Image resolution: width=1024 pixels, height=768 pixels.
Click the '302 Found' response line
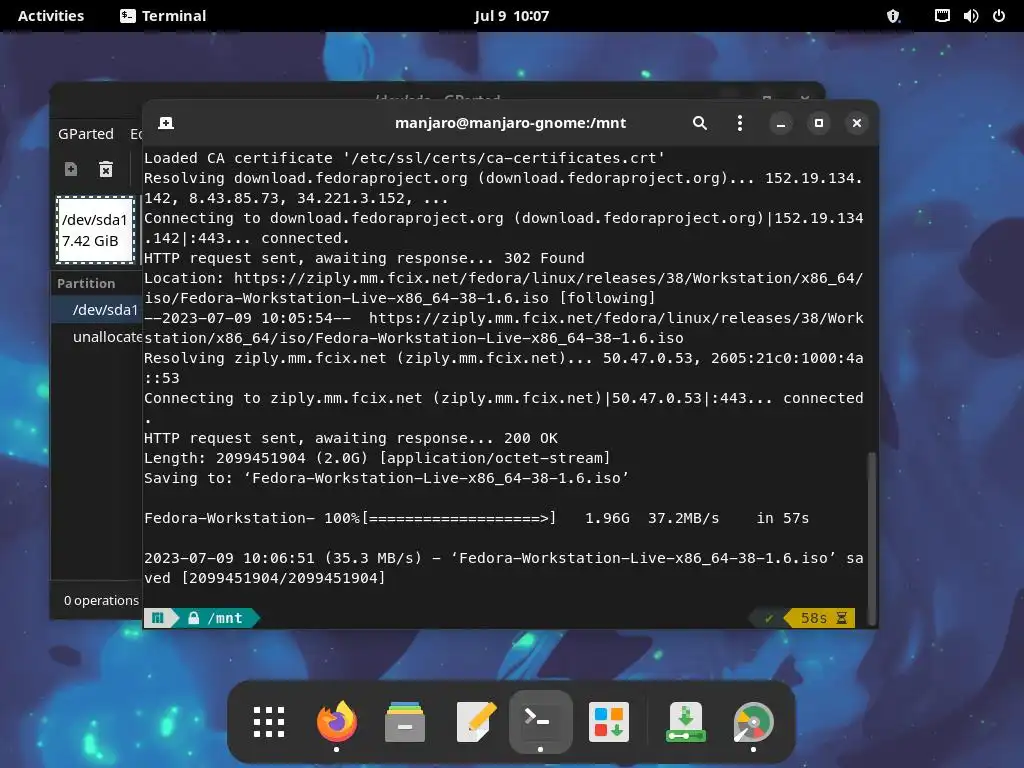click(x=364, y=258)
